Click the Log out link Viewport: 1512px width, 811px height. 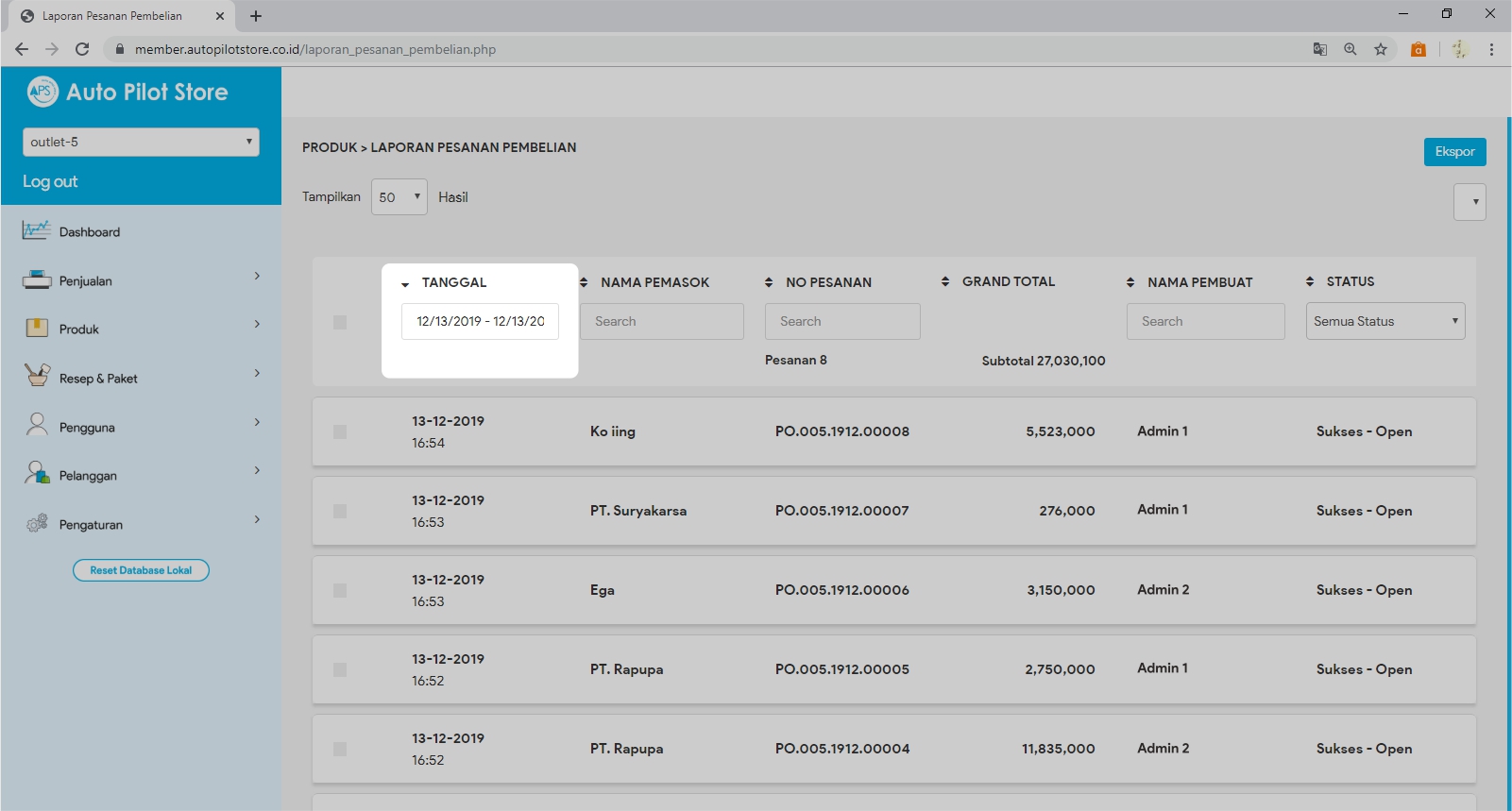click(x=50, y=181)
